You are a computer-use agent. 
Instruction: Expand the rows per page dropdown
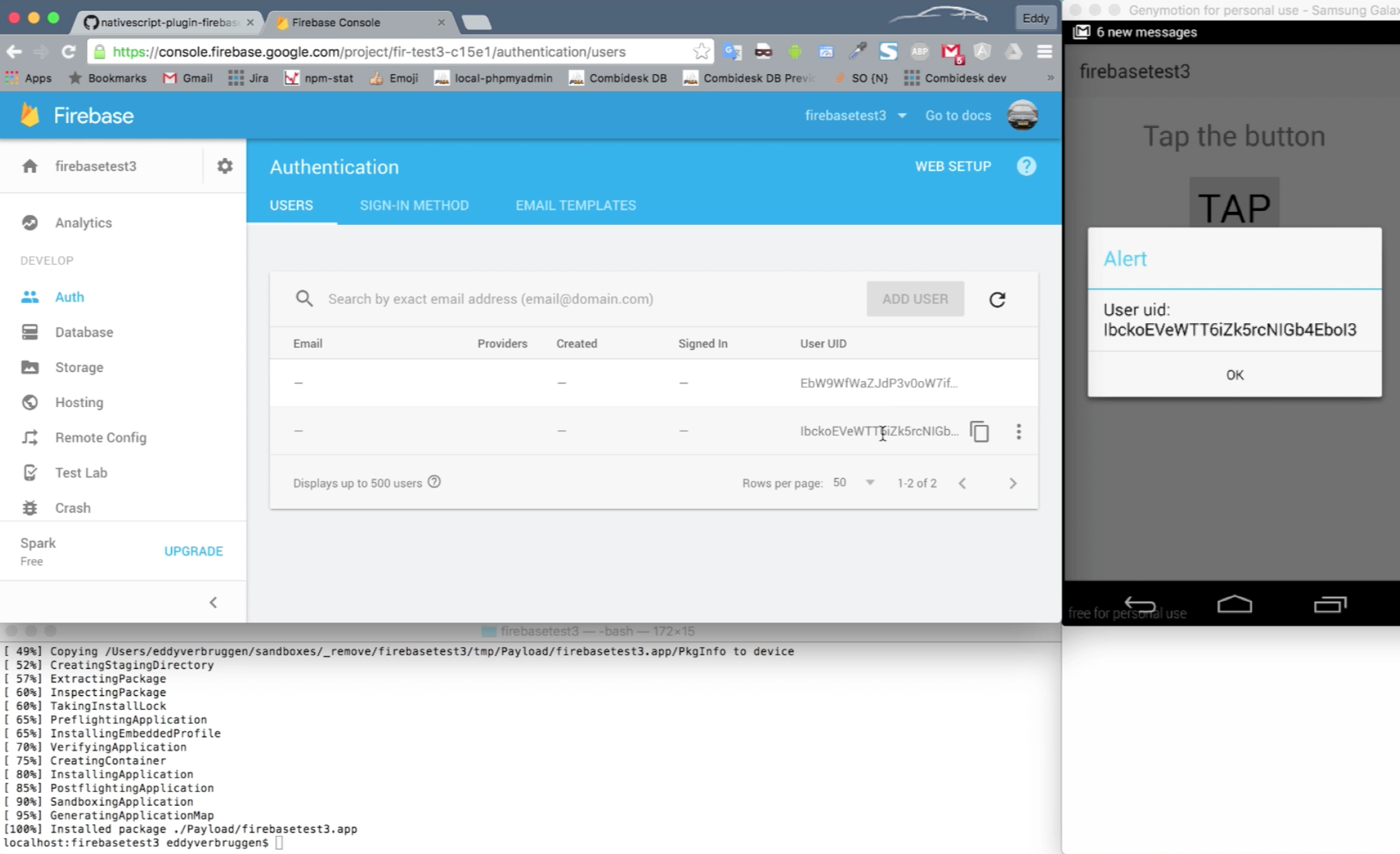[x=869, y=482]
